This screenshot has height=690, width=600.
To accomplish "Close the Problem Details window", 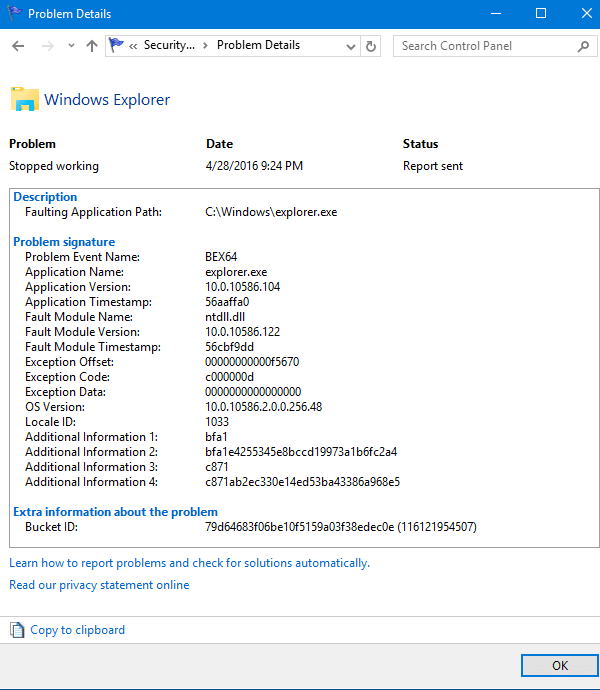I will pos(586,13).
